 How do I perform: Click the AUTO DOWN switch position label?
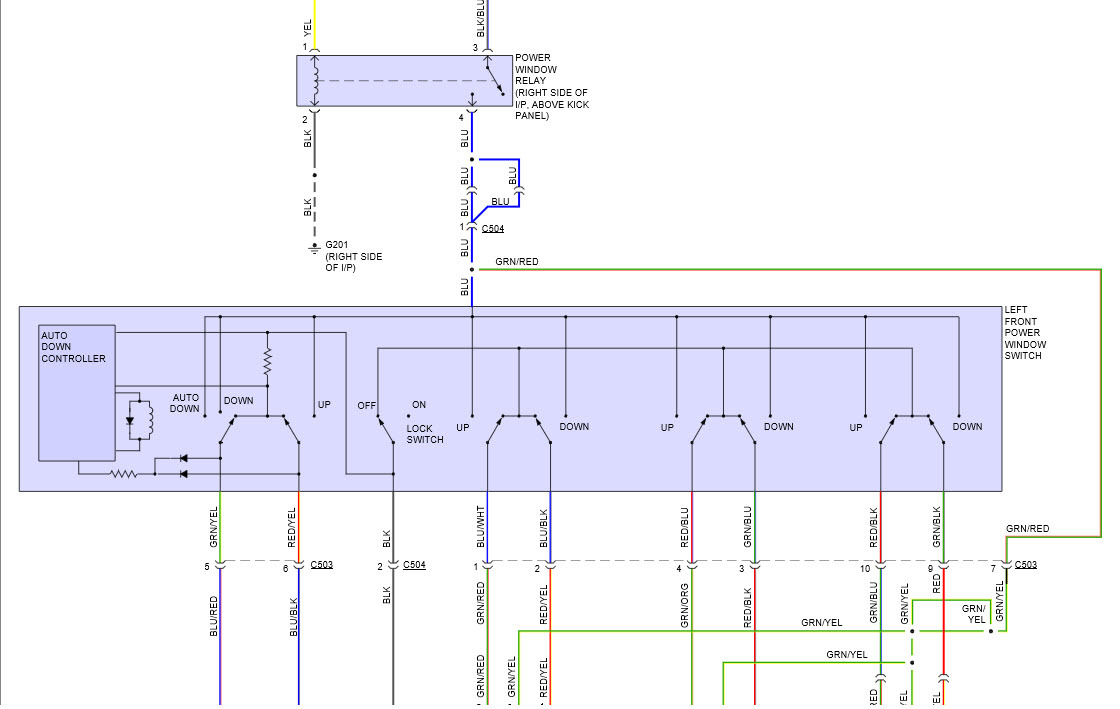(x=185, y=403)
